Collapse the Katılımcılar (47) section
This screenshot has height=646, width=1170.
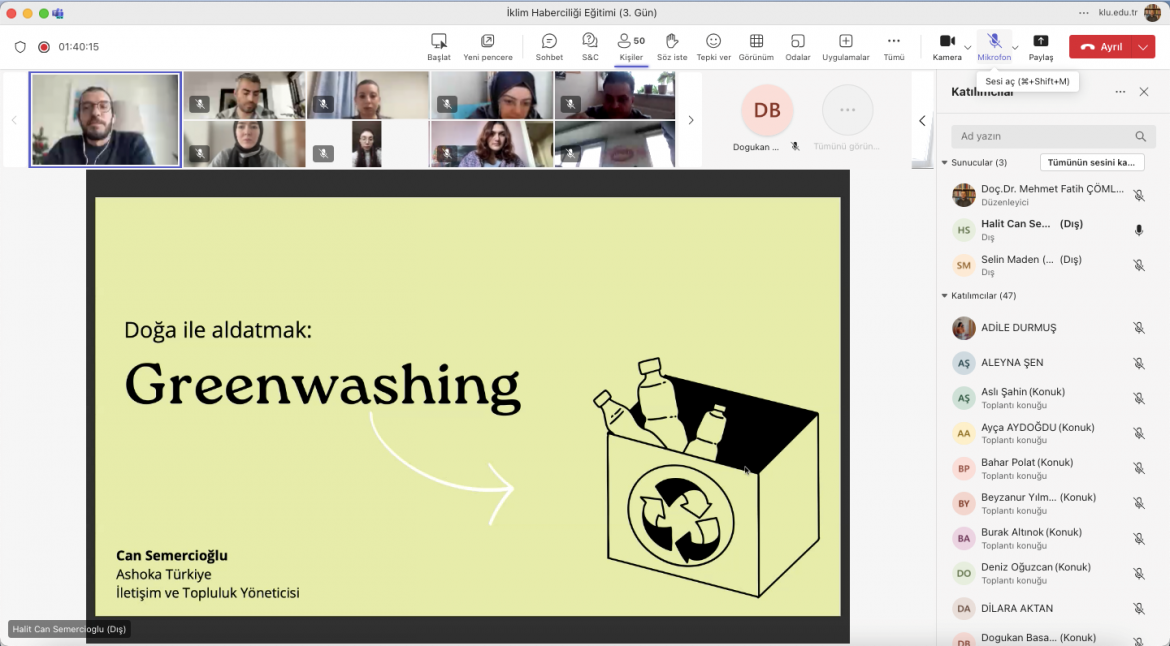point(945,296)
